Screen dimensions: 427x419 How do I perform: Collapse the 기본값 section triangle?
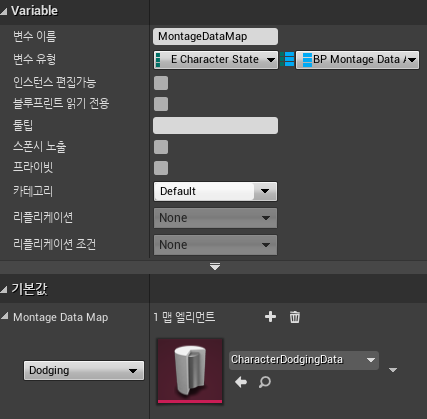4,289
